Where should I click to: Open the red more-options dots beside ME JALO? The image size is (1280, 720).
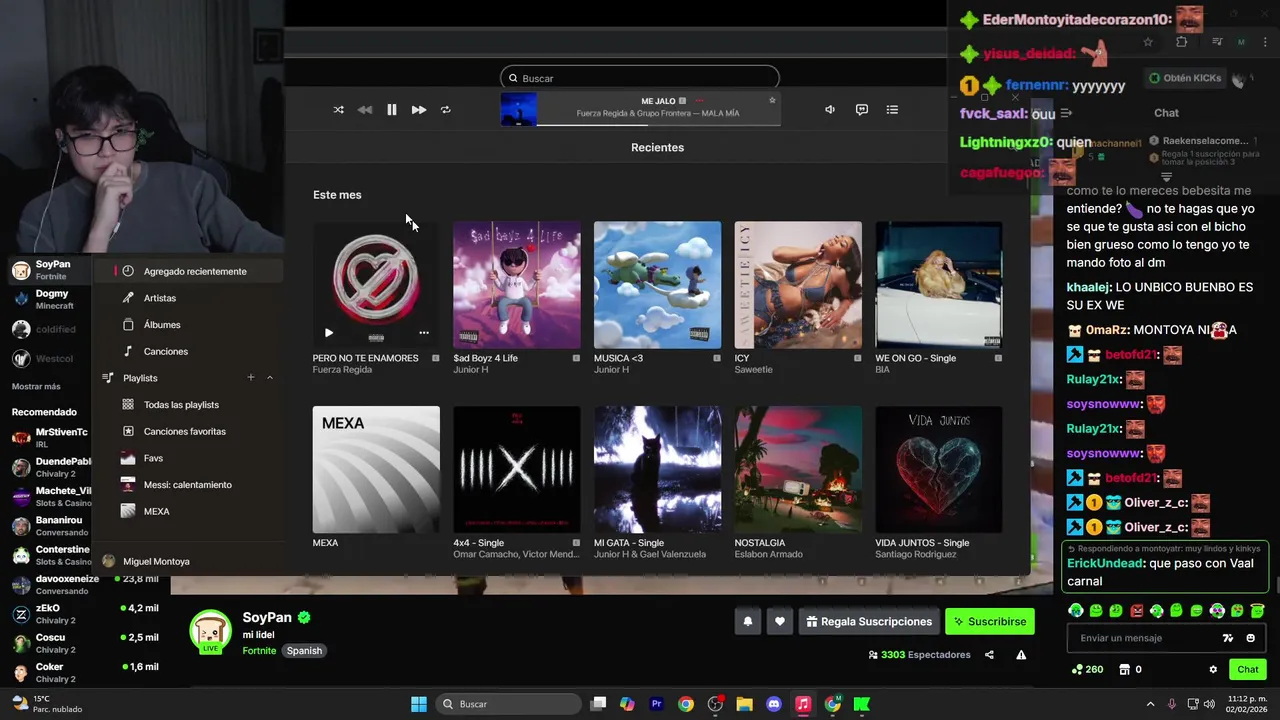(x=700, y=101)
